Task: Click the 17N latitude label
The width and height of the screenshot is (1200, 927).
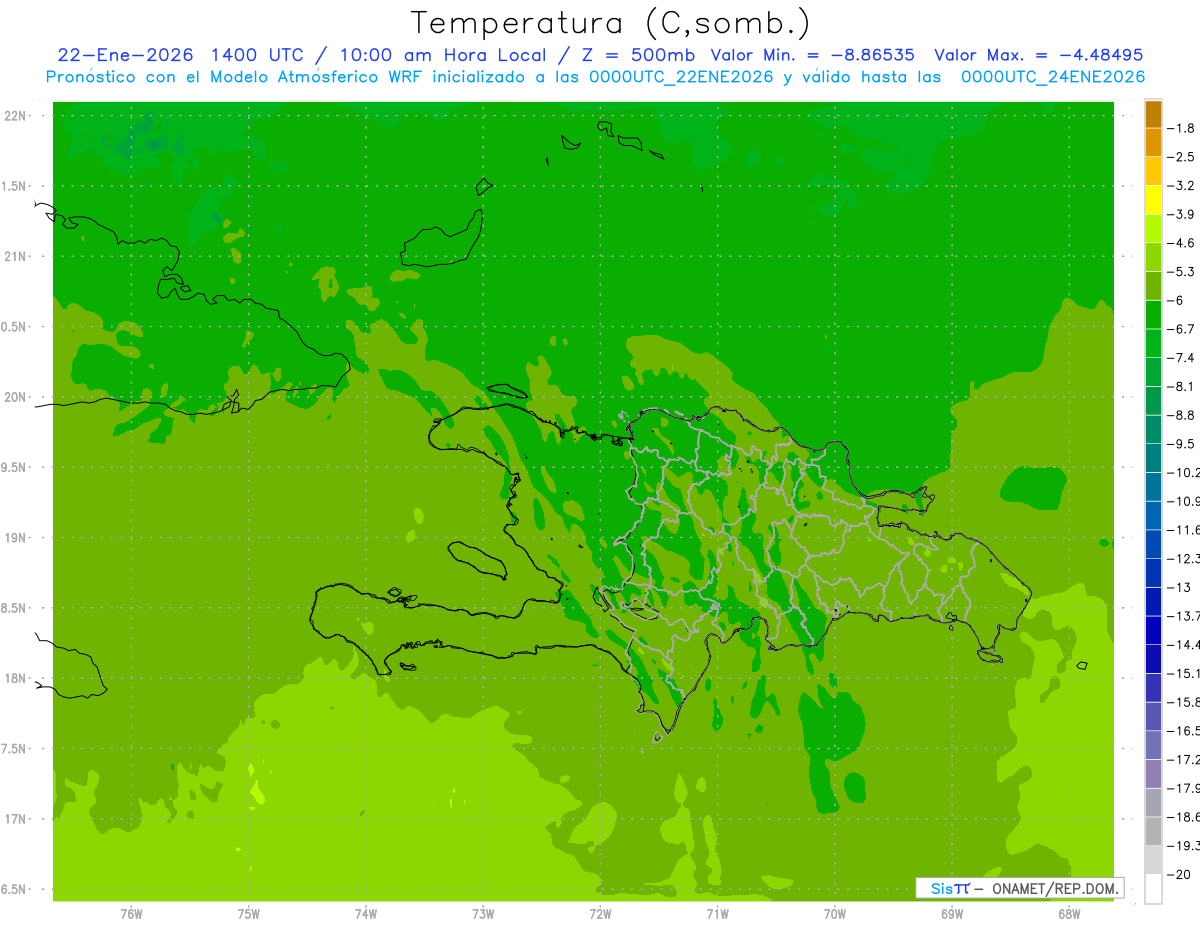Action: point(16,819)
